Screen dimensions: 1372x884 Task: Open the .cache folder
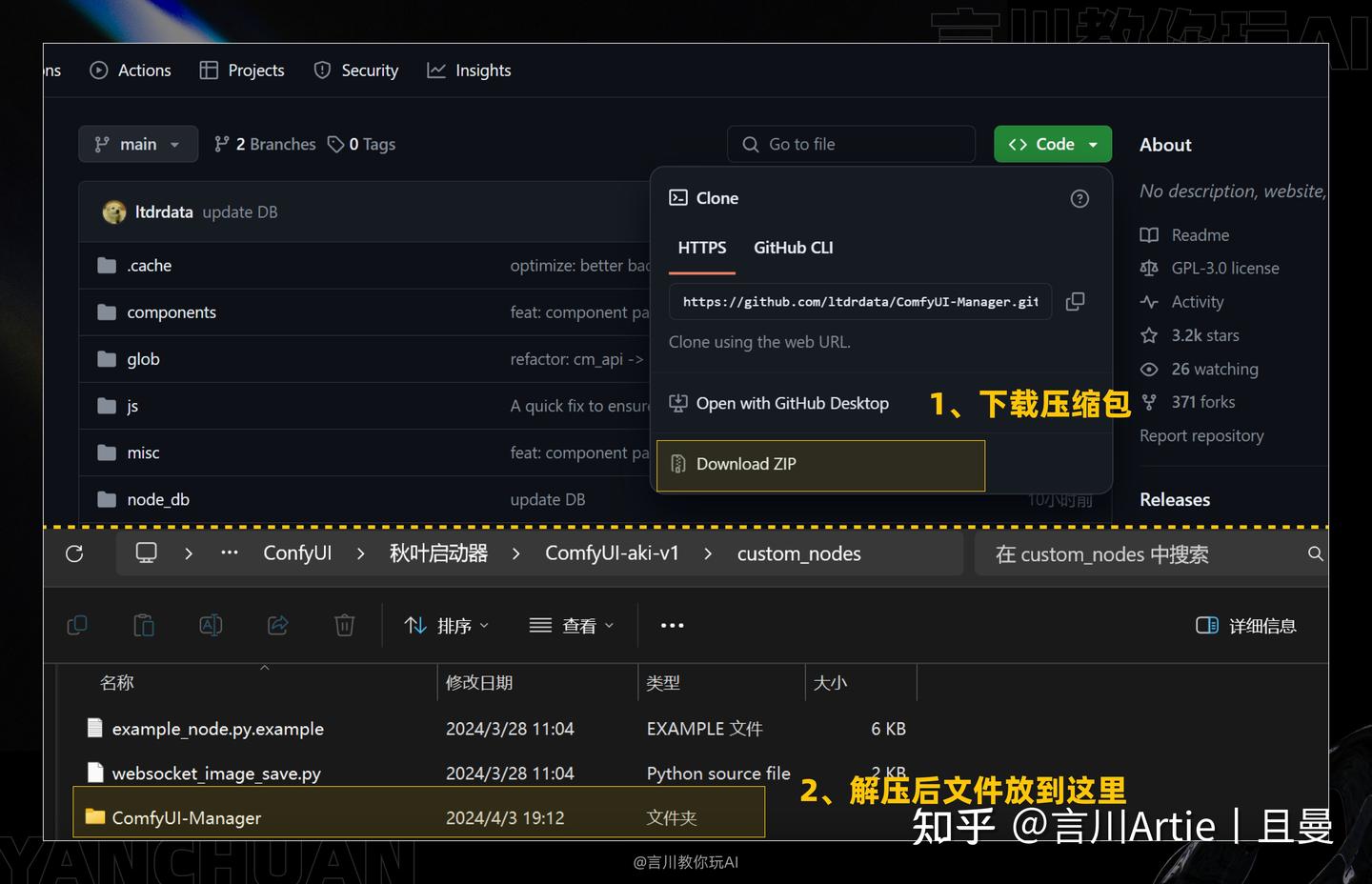click(x=150, y=266)
